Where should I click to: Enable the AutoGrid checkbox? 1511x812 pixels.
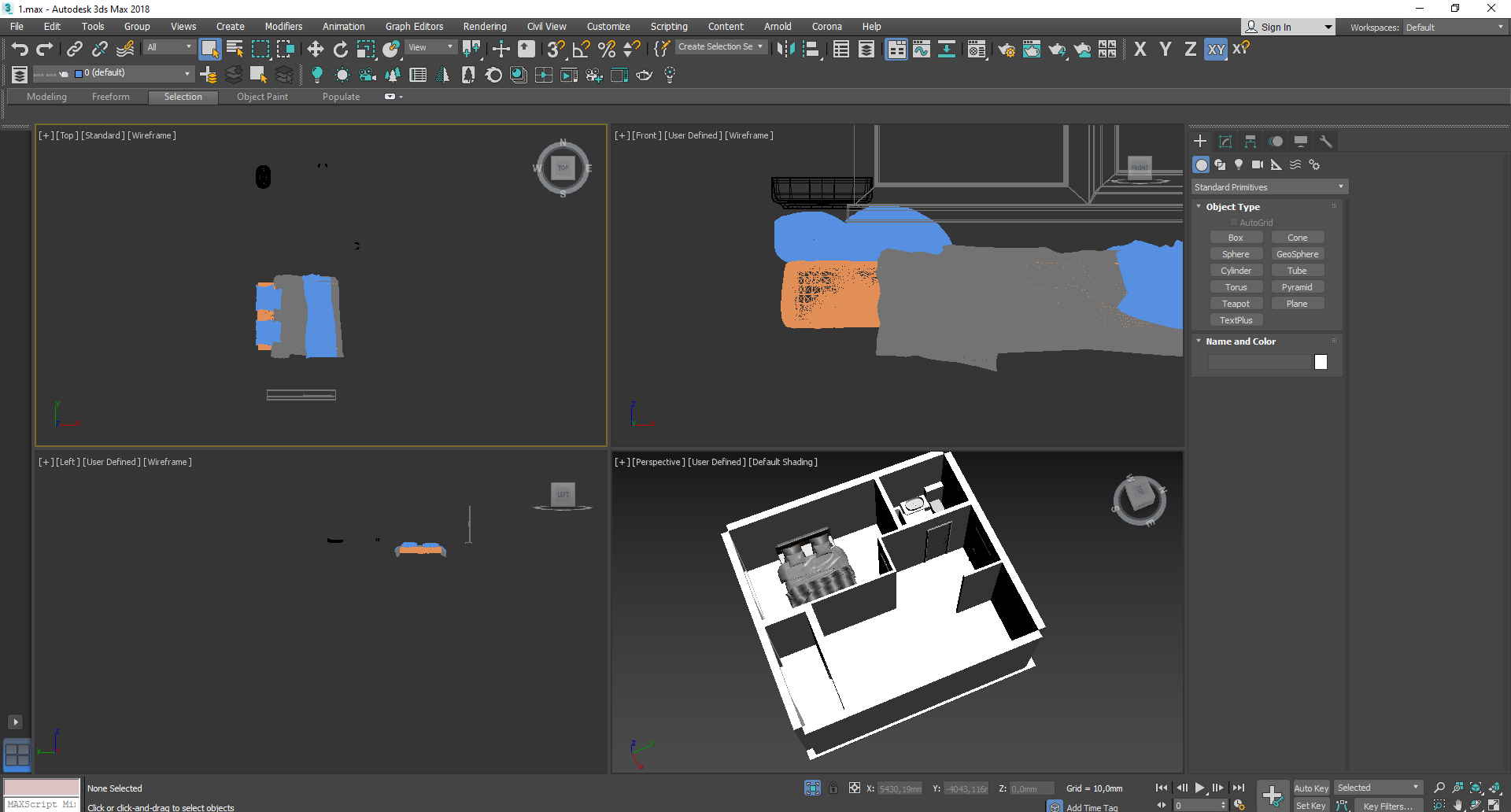point(1234,223)
